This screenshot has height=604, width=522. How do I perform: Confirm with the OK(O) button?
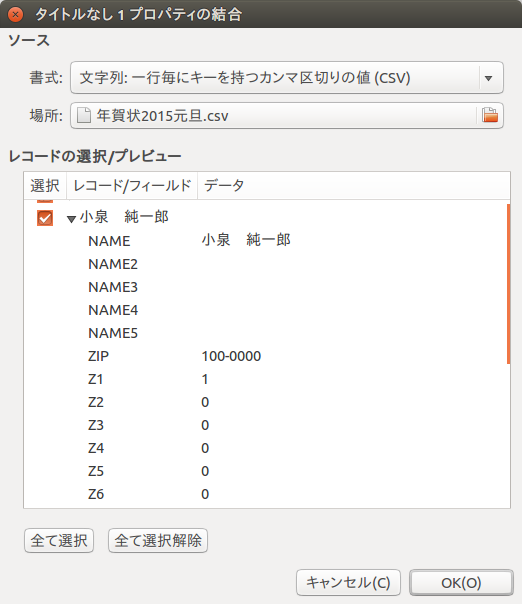461,582
